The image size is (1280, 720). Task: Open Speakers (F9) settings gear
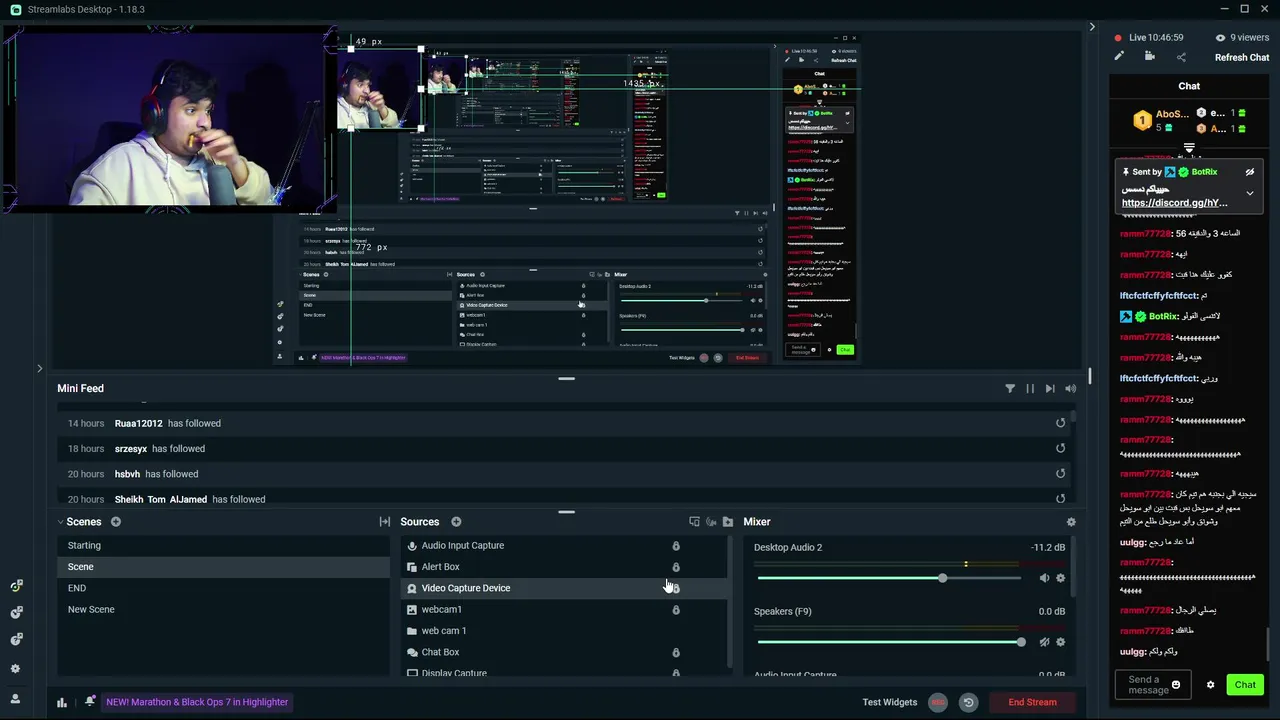[1061, 642]
